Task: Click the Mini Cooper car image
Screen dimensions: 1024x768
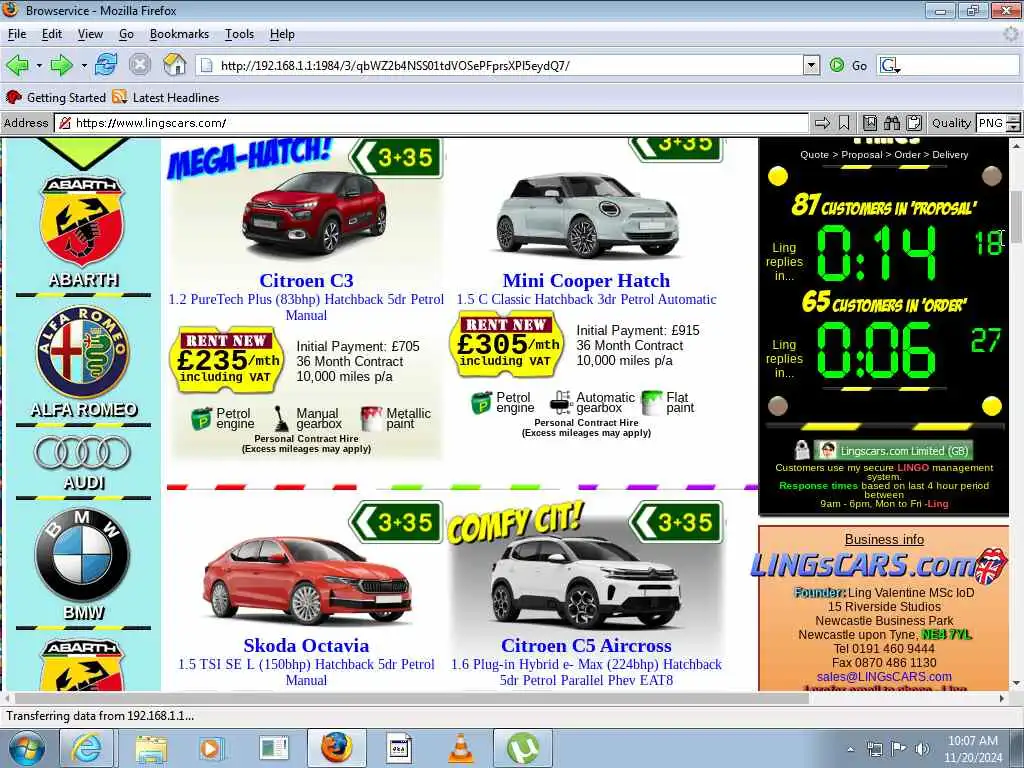Action: point(587,216)
